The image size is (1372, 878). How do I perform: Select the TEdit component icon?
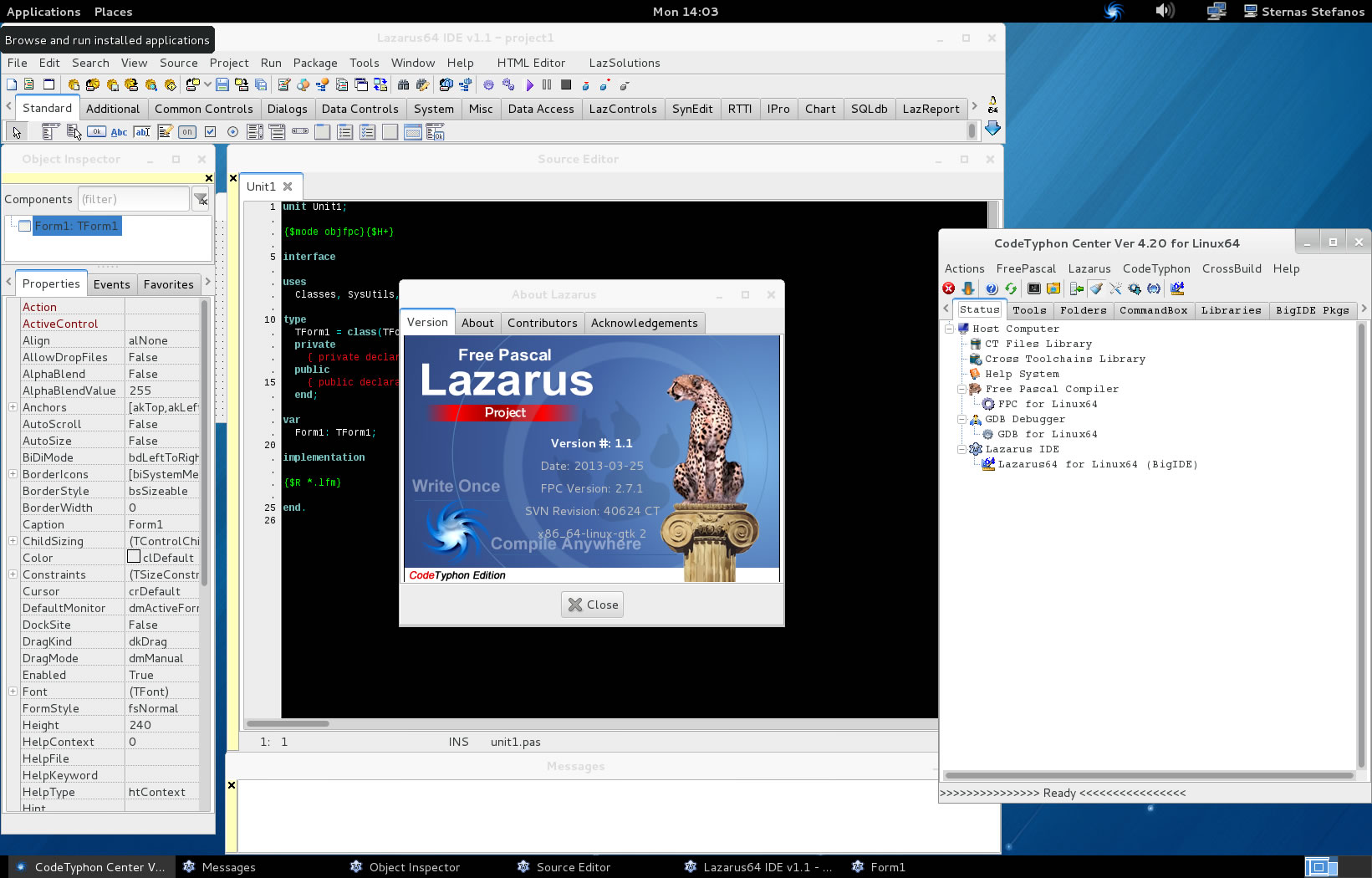click(142, 131)
